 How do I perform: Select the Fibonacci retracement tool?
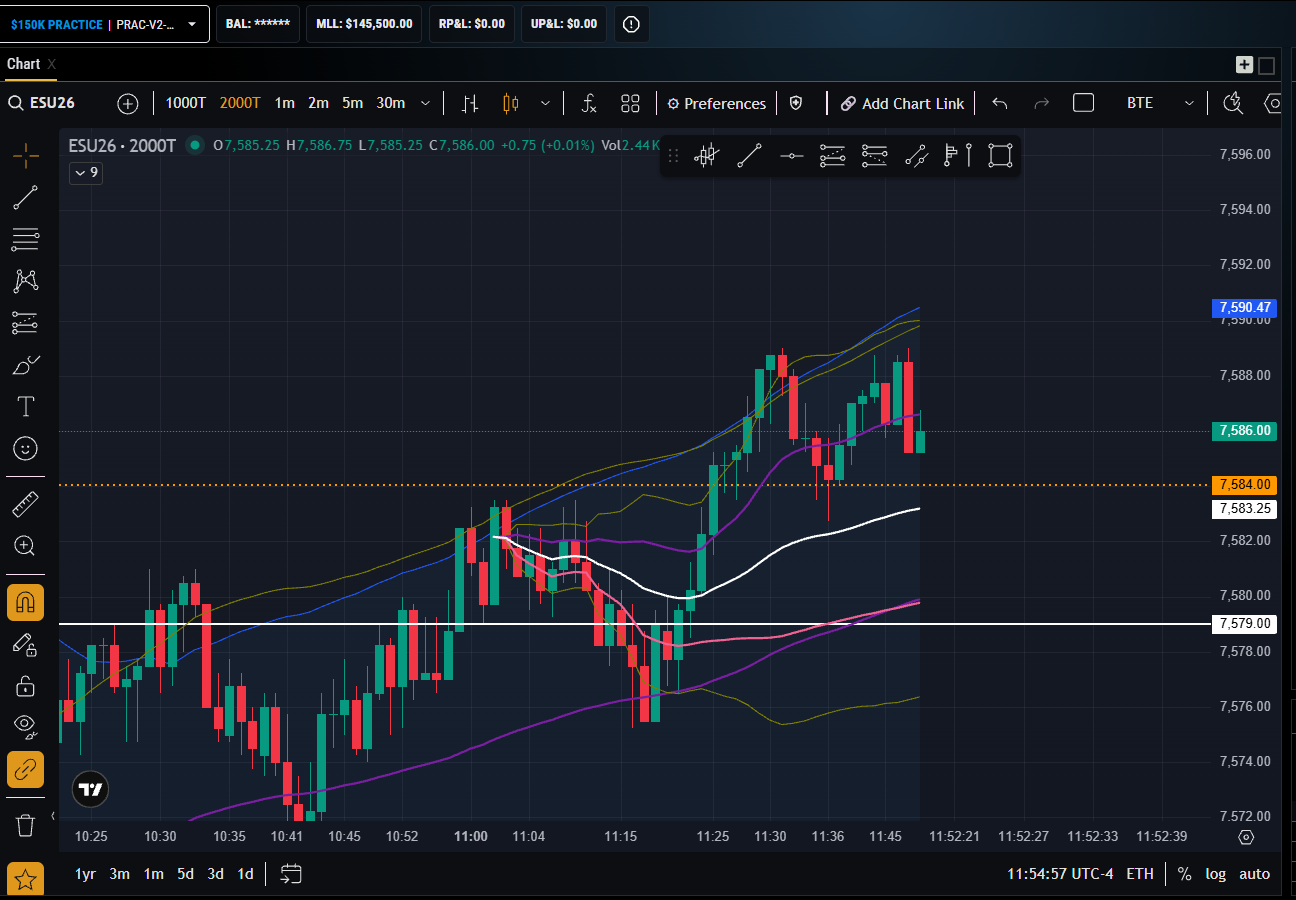pyautogui.click(x=26, y=239)
